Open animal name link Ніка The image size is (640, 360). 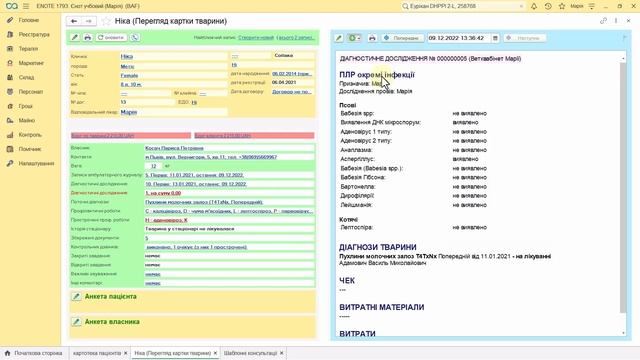[127, 56]
